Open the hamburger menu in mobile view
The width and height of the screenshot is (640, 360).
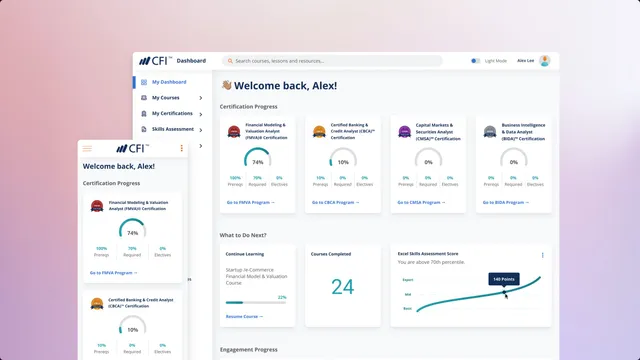coord(87,149)
